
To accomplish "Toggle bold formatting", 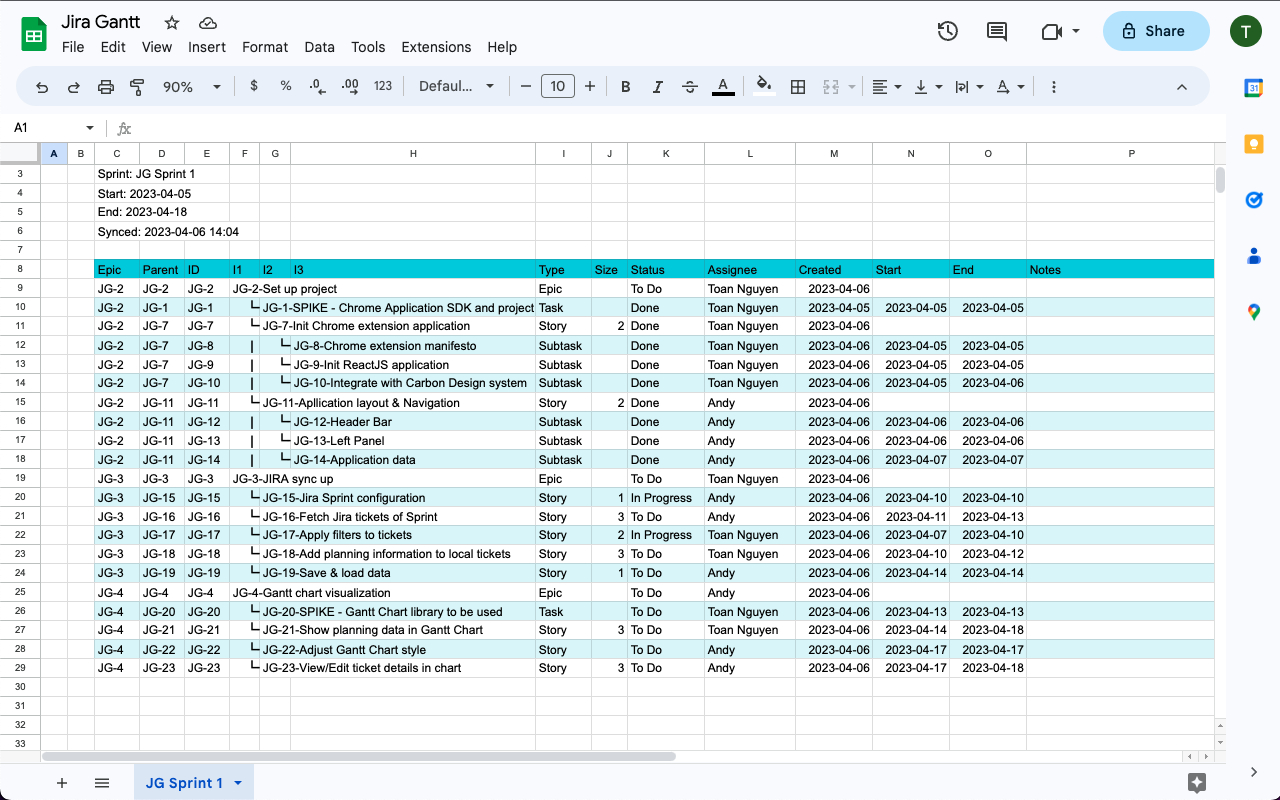I will (x=625, y=86).
